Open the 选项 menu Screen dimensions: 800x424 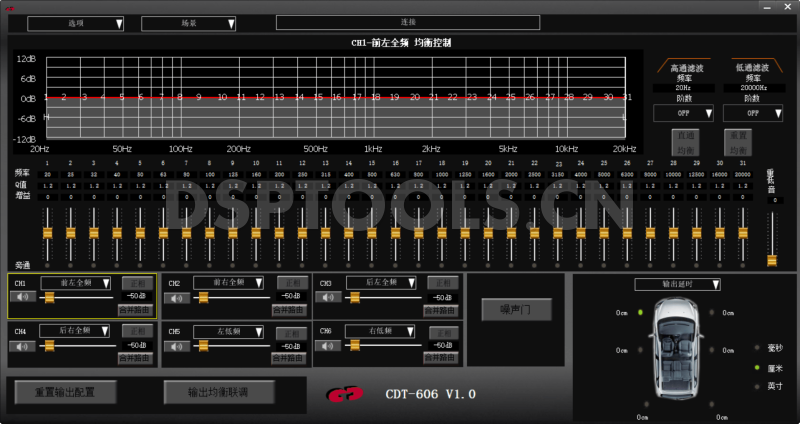pos(76,22)
